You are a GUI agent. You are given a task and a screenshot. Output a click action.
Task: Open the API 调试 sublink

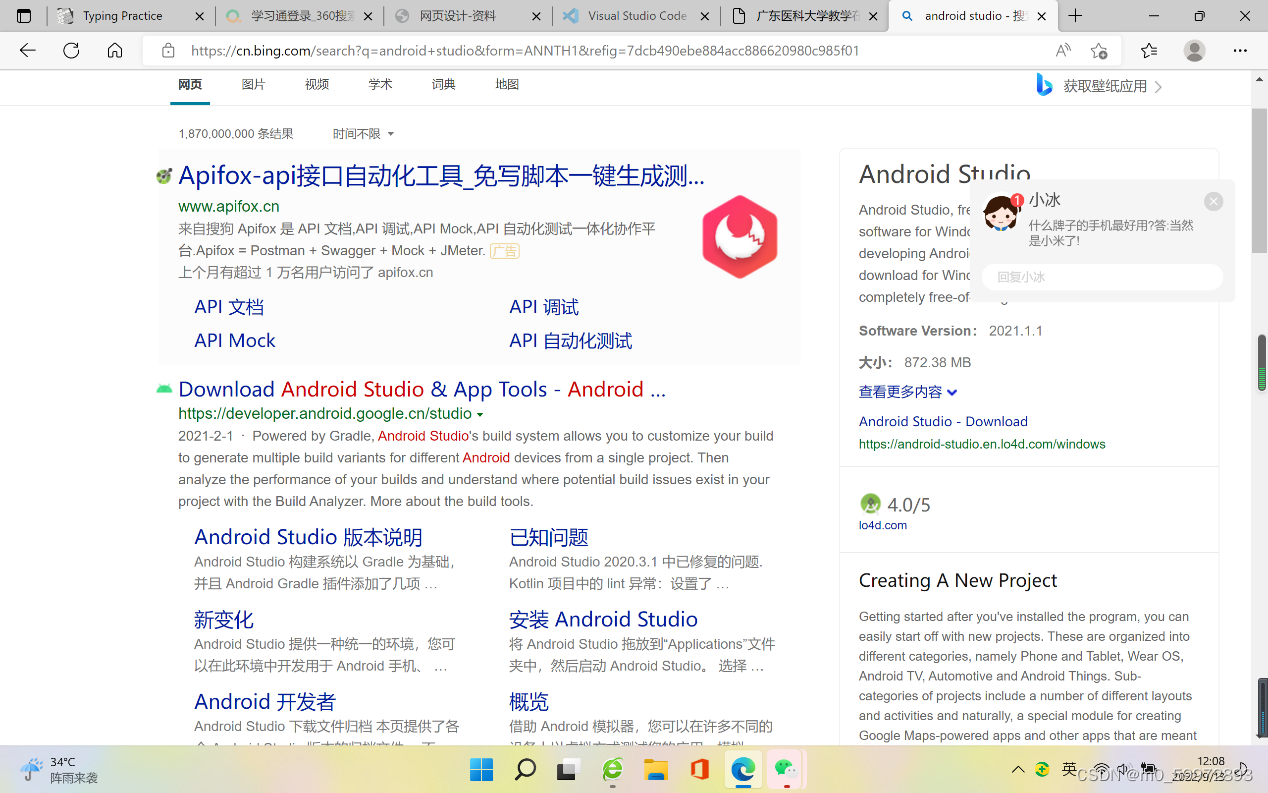click(544, 307)
